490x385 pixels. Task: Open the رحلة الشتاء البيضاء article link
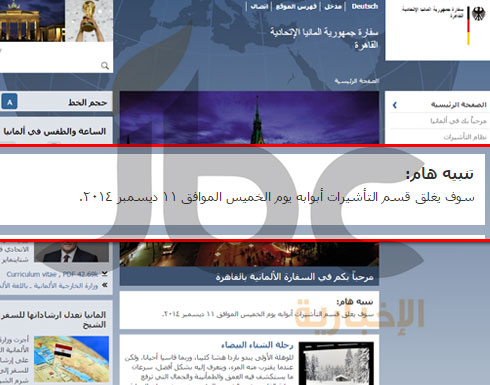257,345
